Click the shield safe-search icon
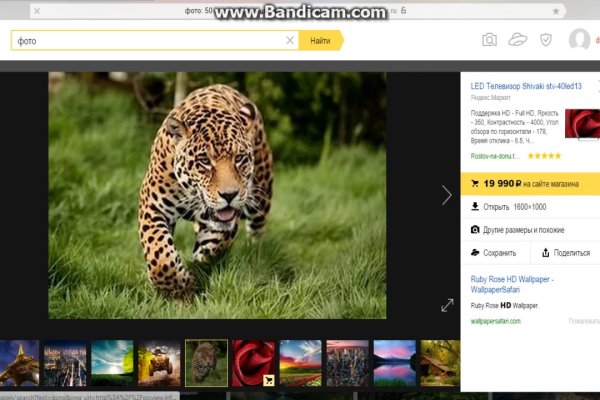This screenshot has height=400, width=600. coord(545,40)
